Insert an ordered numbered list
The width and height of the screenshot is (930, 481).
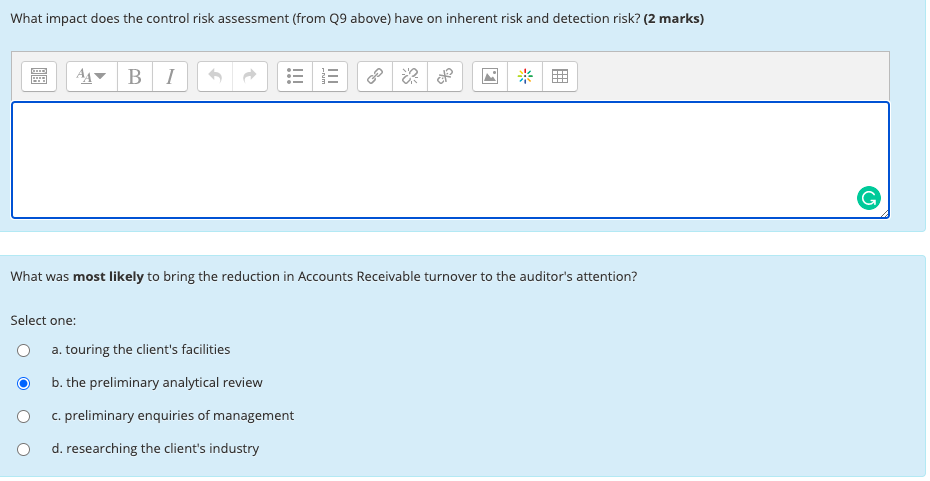(330, 77)
